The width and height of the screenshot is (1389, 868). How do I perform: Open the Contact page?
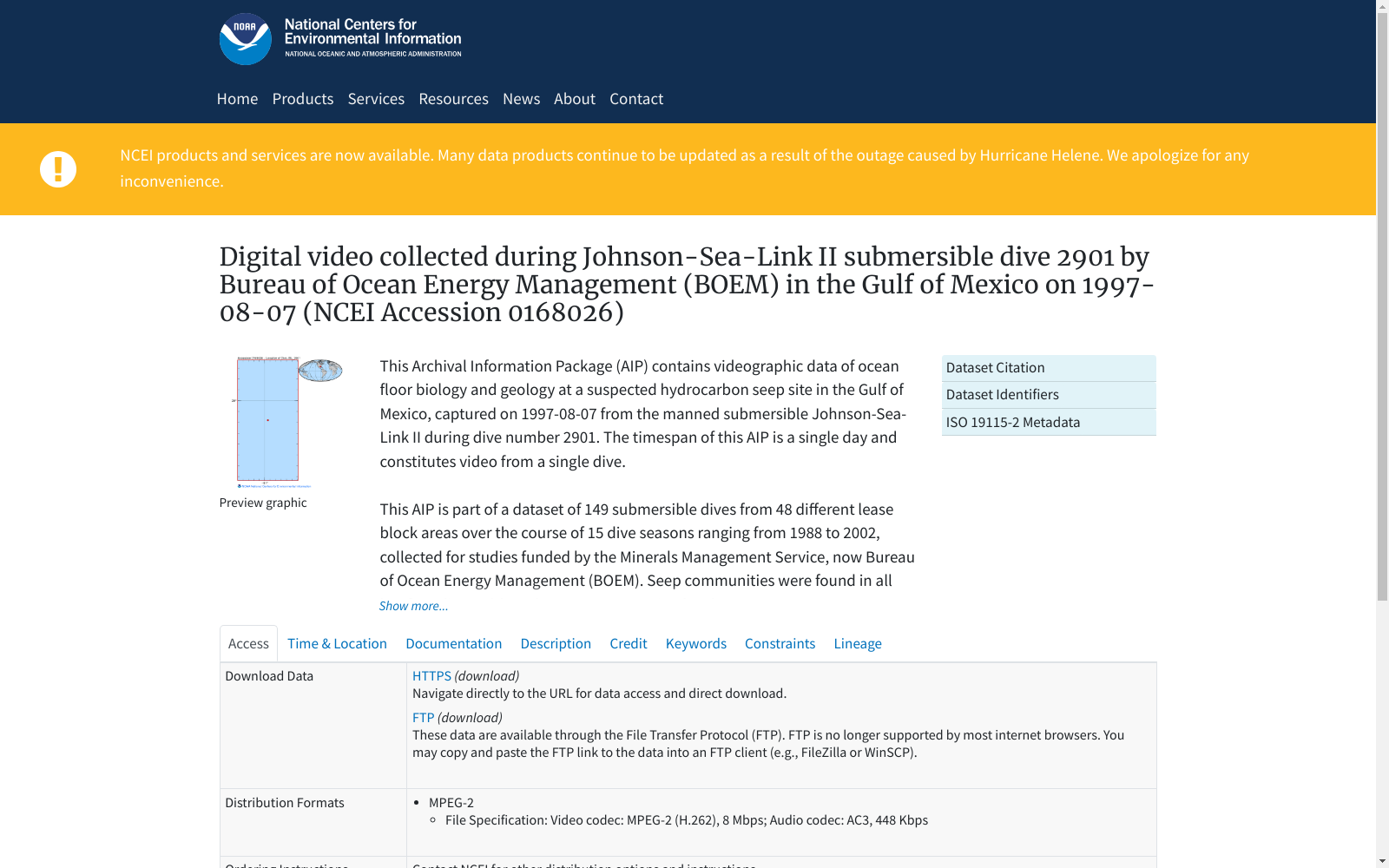636,99
